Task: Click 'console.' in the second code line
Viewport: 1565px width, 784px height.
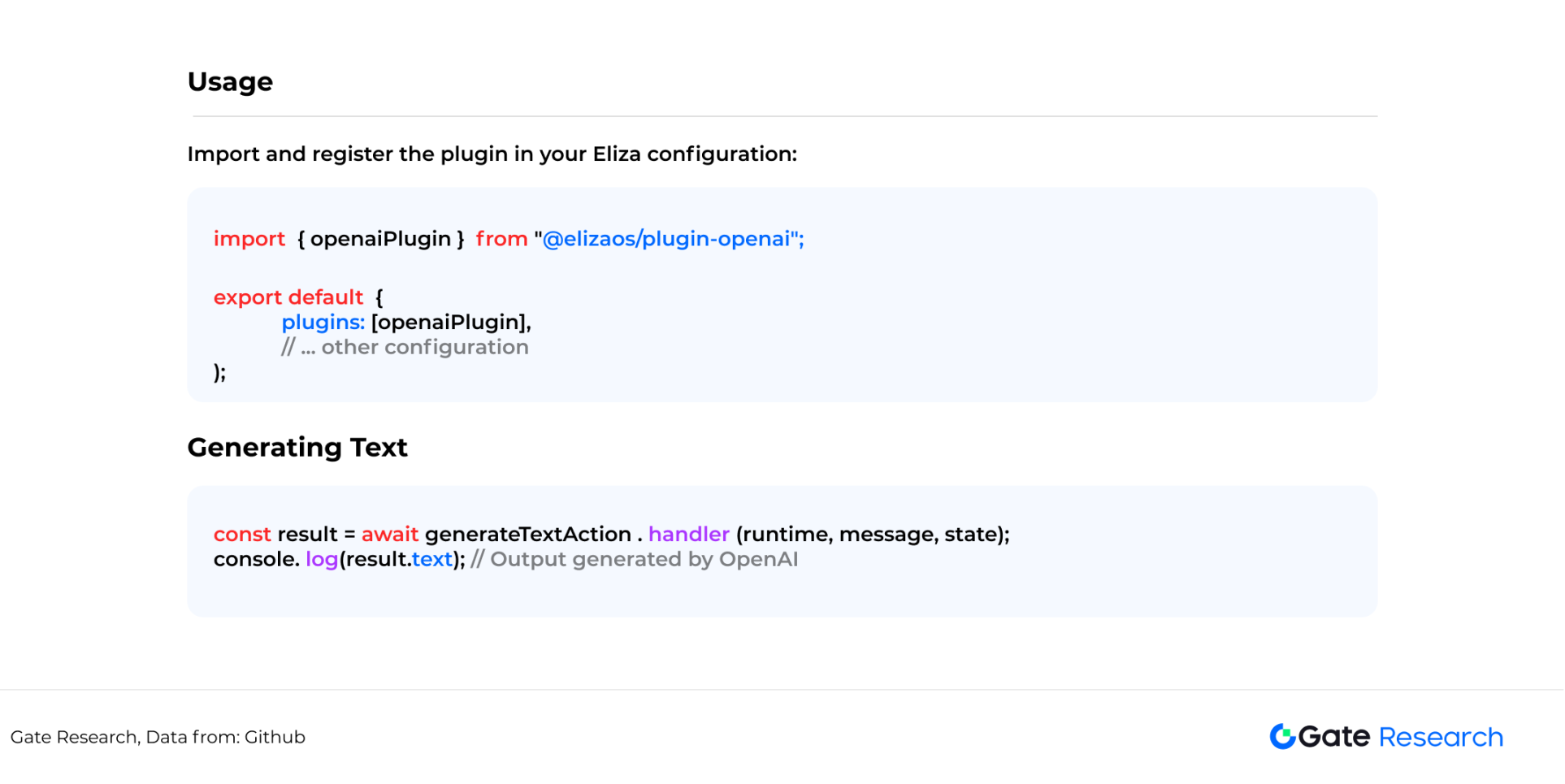Action: [x=257, y=560]
